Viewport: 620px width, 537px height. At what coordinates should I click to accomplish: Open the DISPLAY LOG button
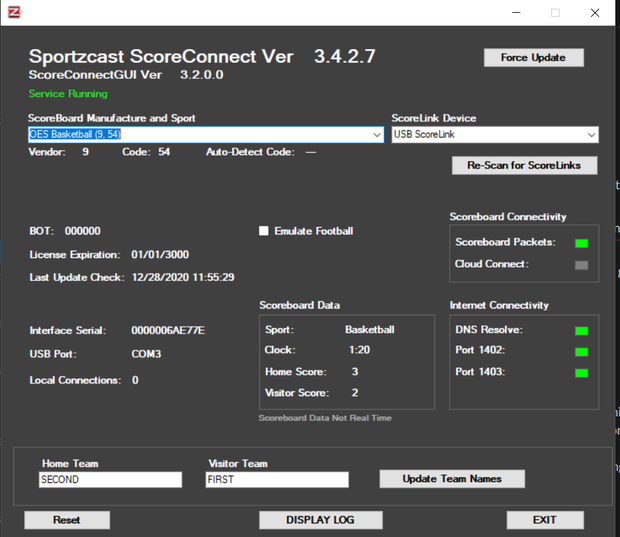(320, 520)
